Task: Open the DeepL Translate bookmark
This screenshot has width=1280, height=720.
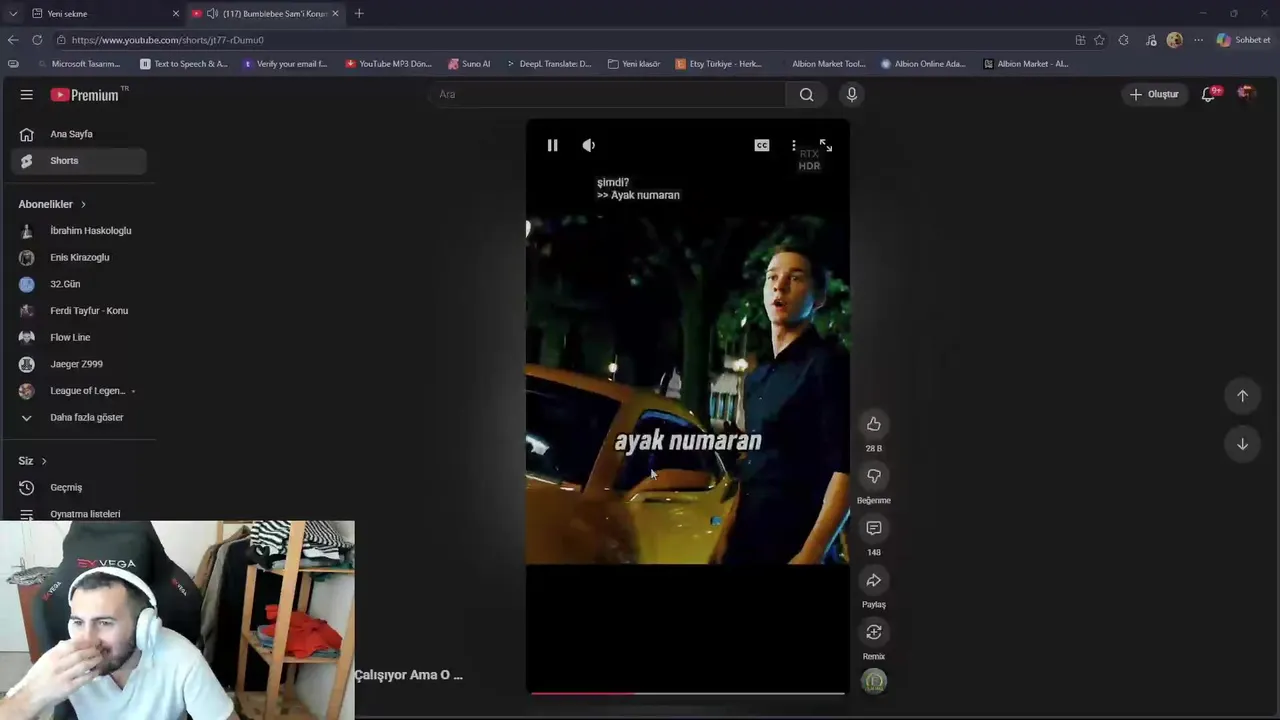Action: tap(548, 64)
